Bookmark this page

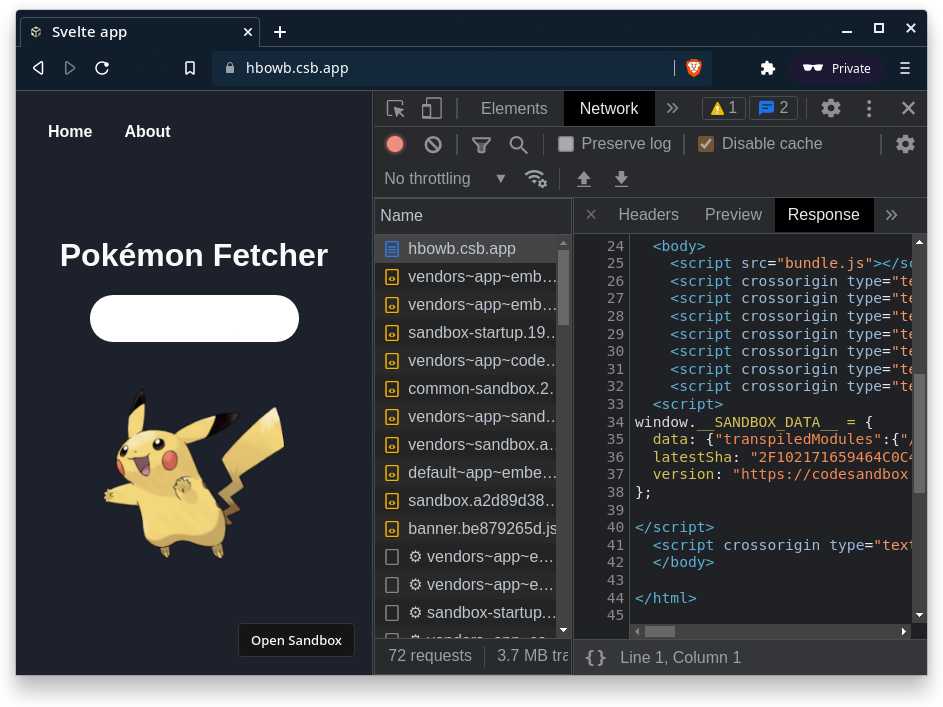(x=190, y=69)
